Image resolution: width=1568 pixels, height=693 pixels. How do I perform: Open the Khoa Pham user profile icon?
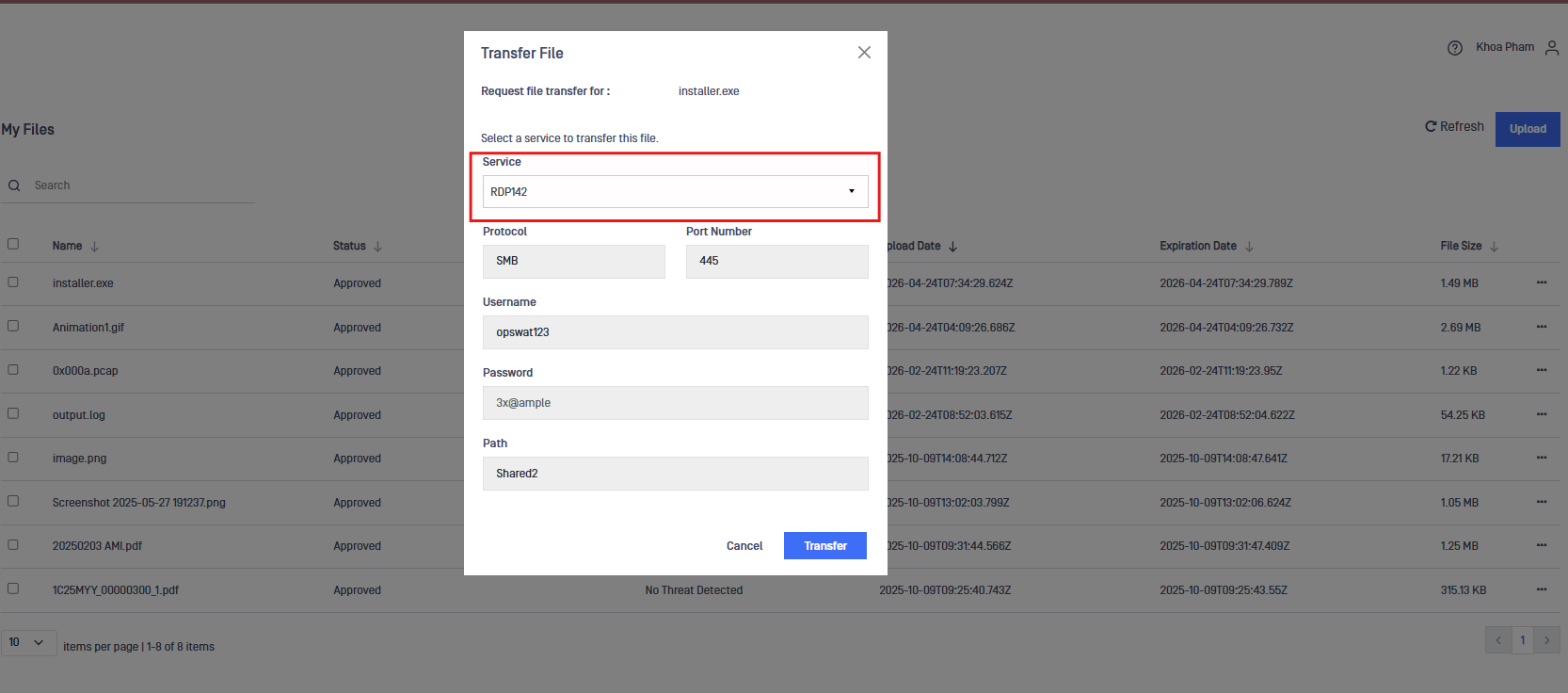[1552, 48]
